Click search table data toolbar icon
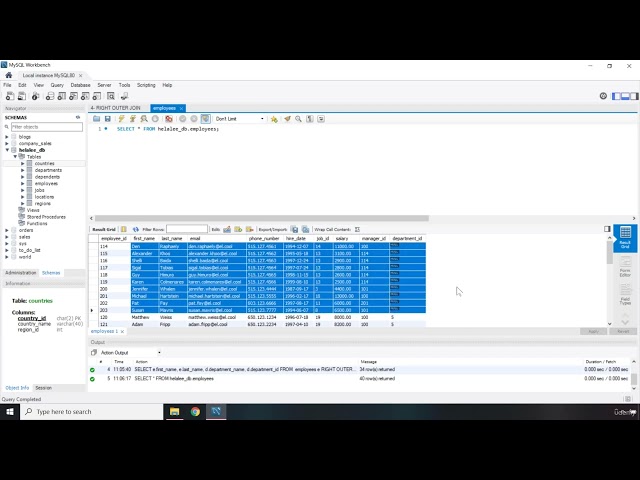 111,96
